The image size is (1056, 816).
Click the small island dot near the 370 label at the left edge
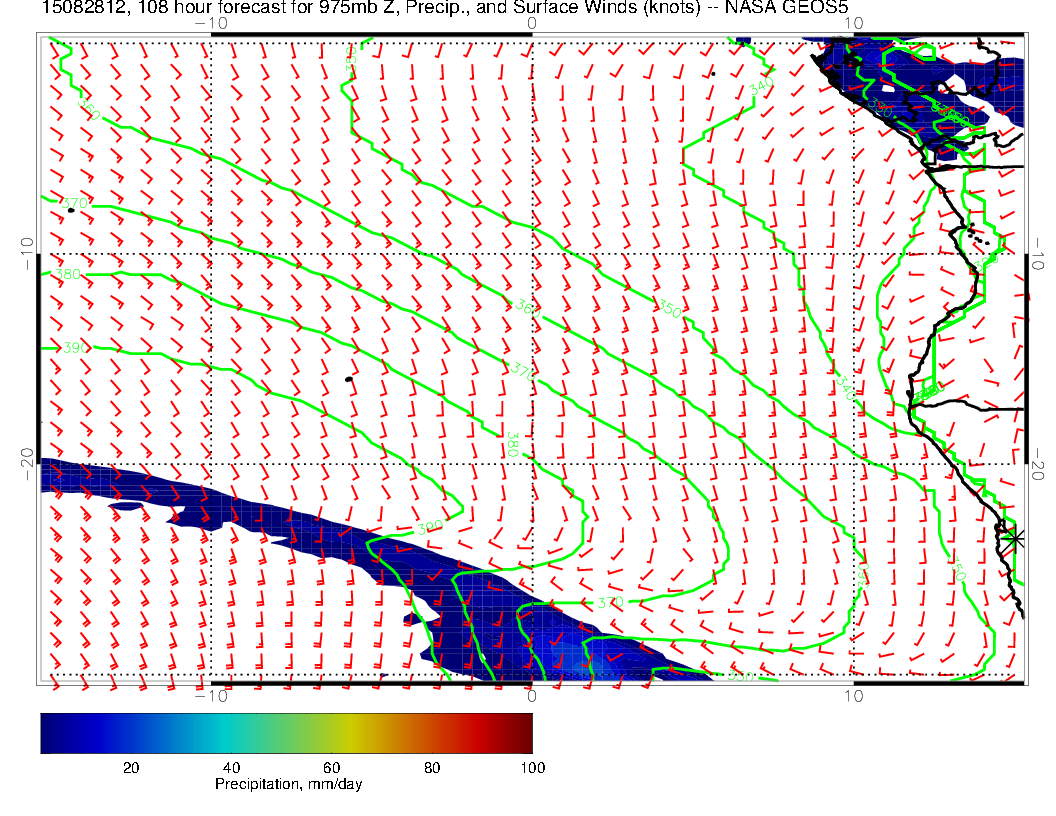pyautogui.click(x=70, y=210)
